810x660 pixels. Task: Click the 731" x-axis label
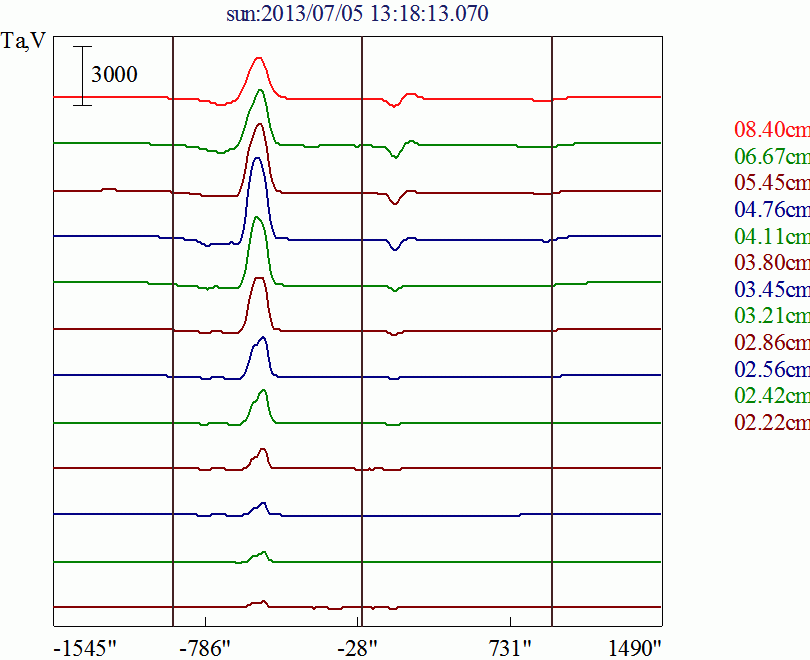pos(510,648)
